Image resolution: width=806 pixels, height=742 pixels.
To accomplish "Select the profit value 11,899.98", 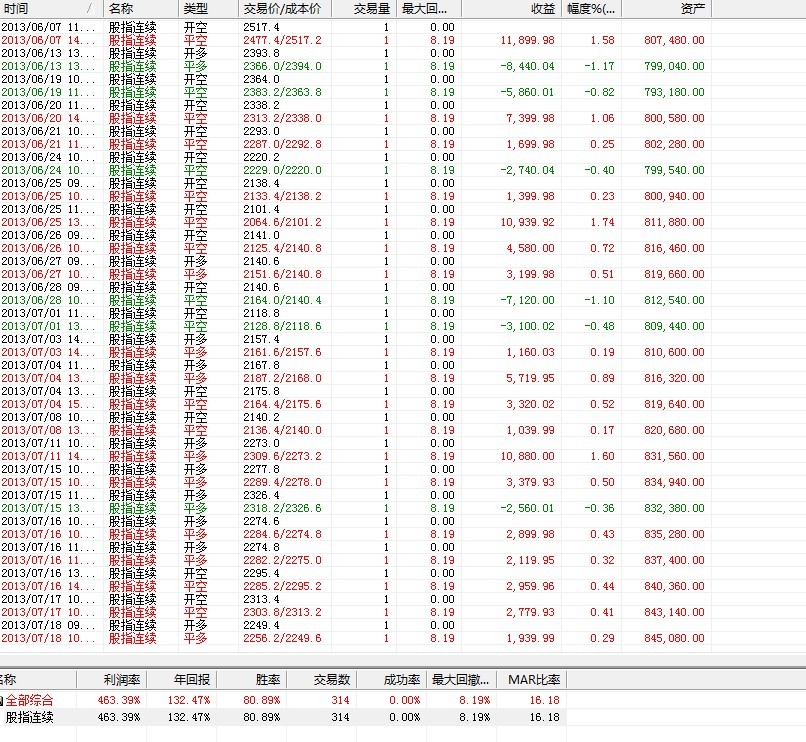I will click(x=527, y=40).
